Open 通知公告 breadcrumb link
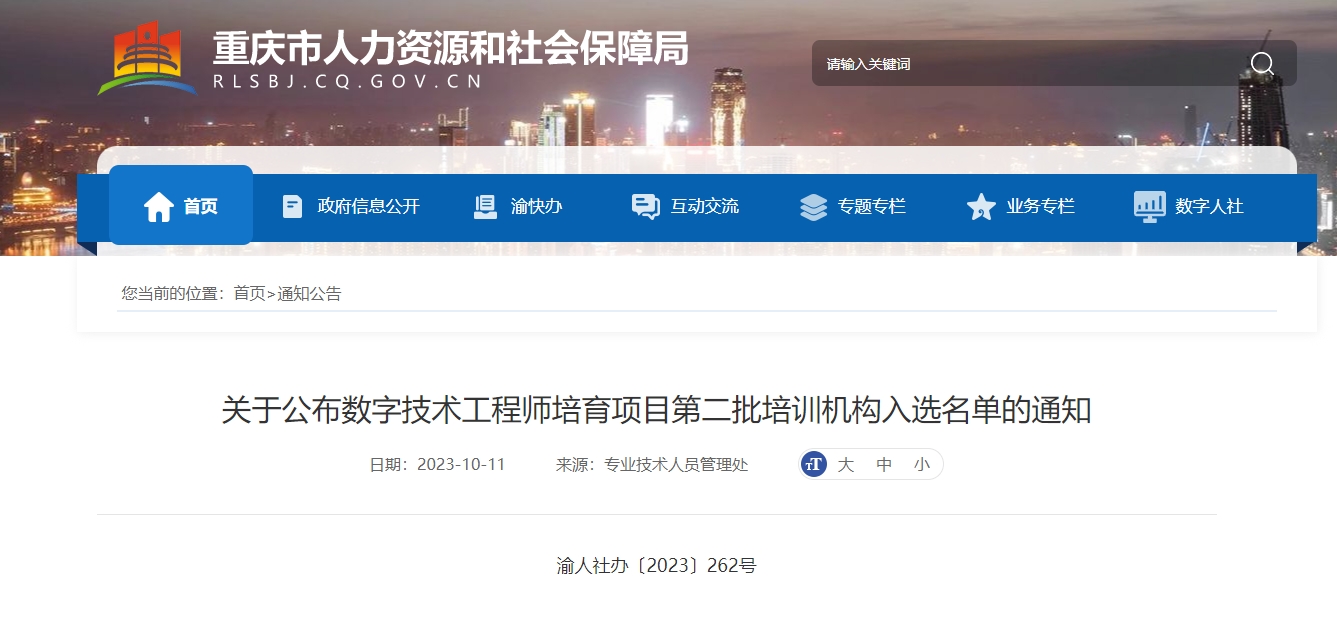1337x618 pixels. (x=309, y=293)
